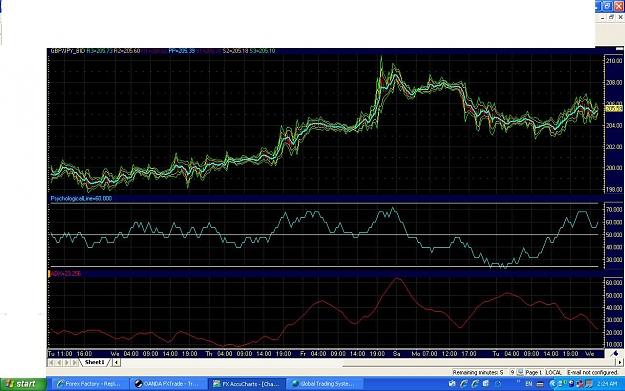Open second Internet Explorer quick launch icon

pos(475,384)
